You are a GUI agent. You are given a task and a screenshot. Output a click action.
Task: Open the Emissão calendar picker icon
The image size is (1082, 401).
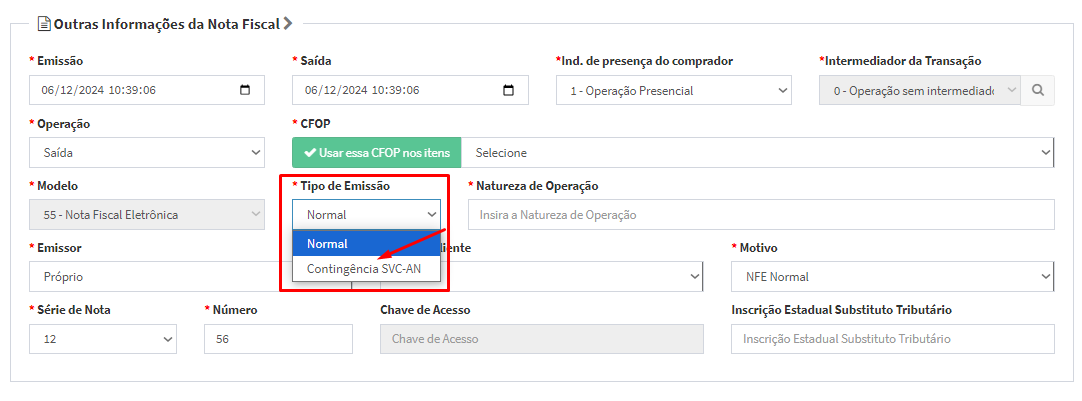point(246,90)
